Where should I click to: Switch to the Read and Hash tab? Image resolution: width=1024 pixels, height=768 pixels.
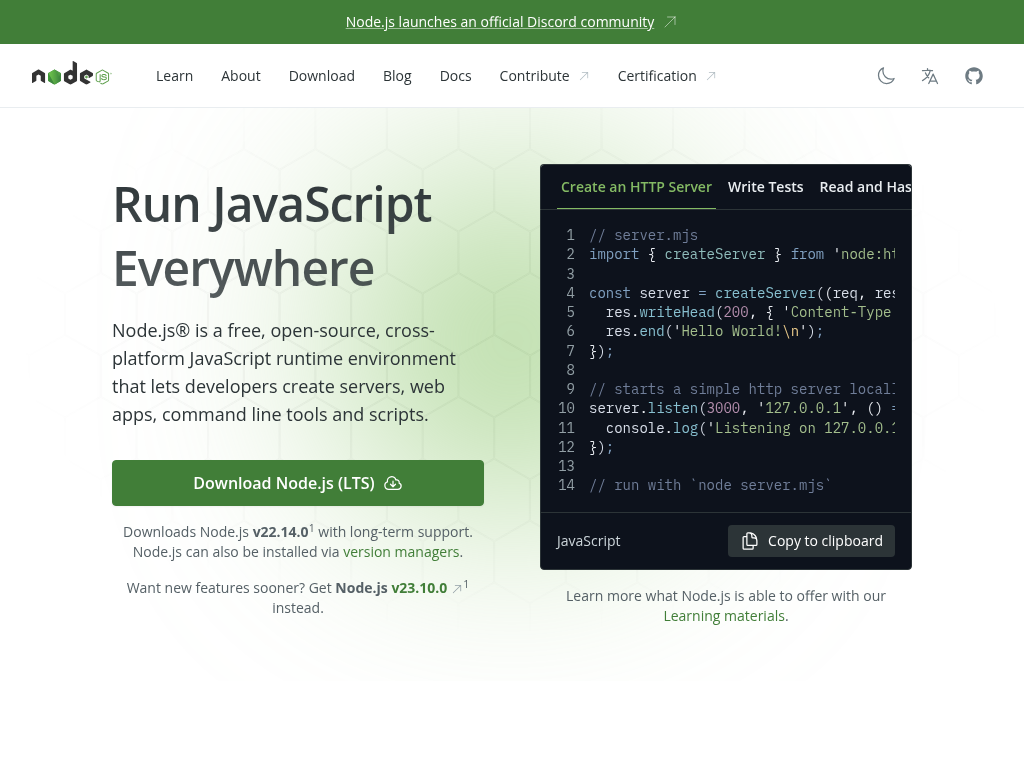[x=865, y=187]
